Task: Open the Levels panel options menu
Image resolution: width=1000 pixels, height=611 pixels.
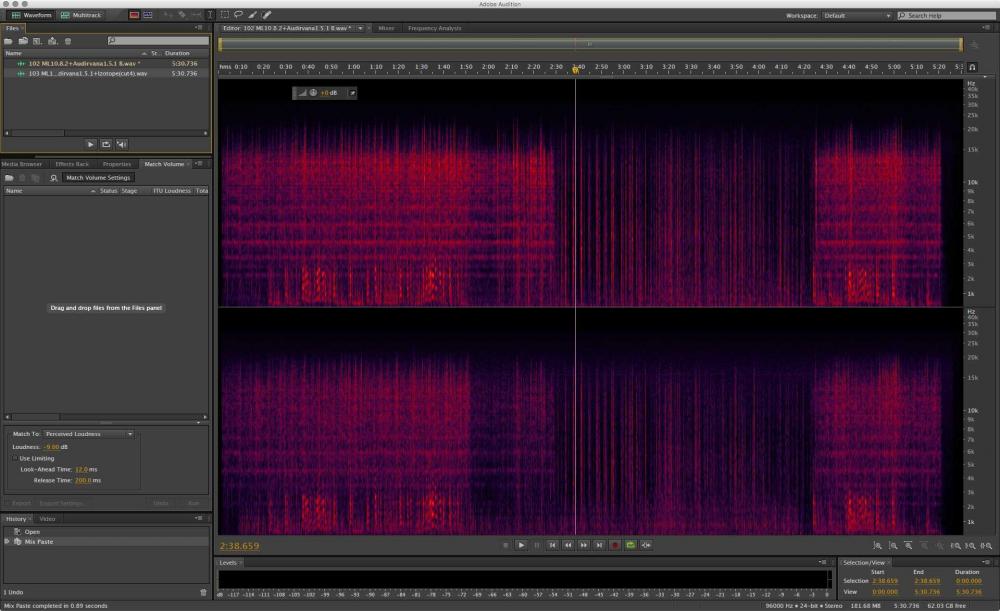Action: coord(823,563)
